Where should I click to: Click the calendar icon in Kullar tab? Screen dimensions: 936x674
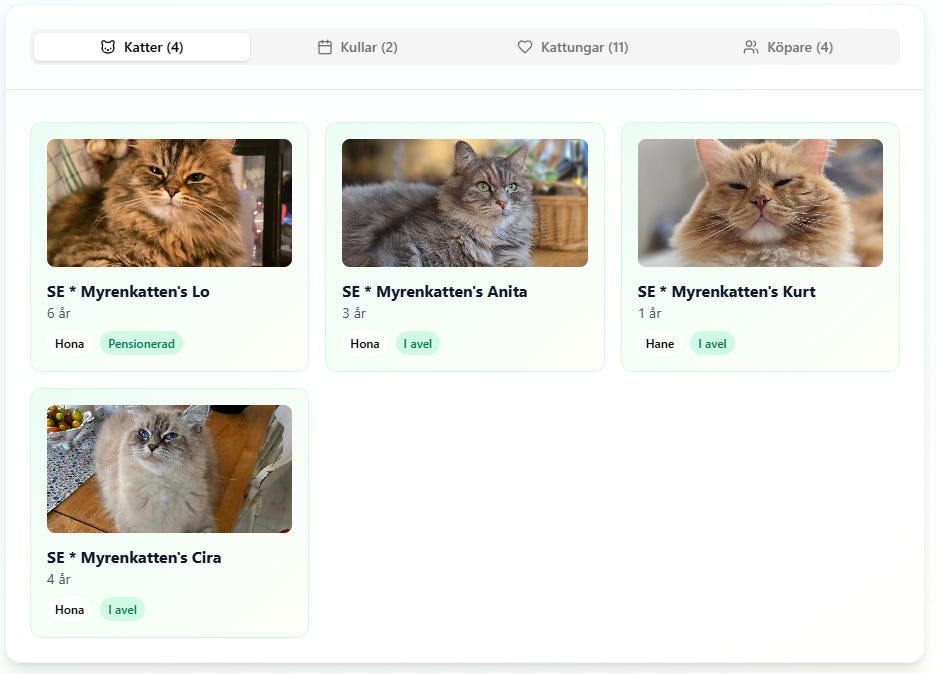pos(325,47)
